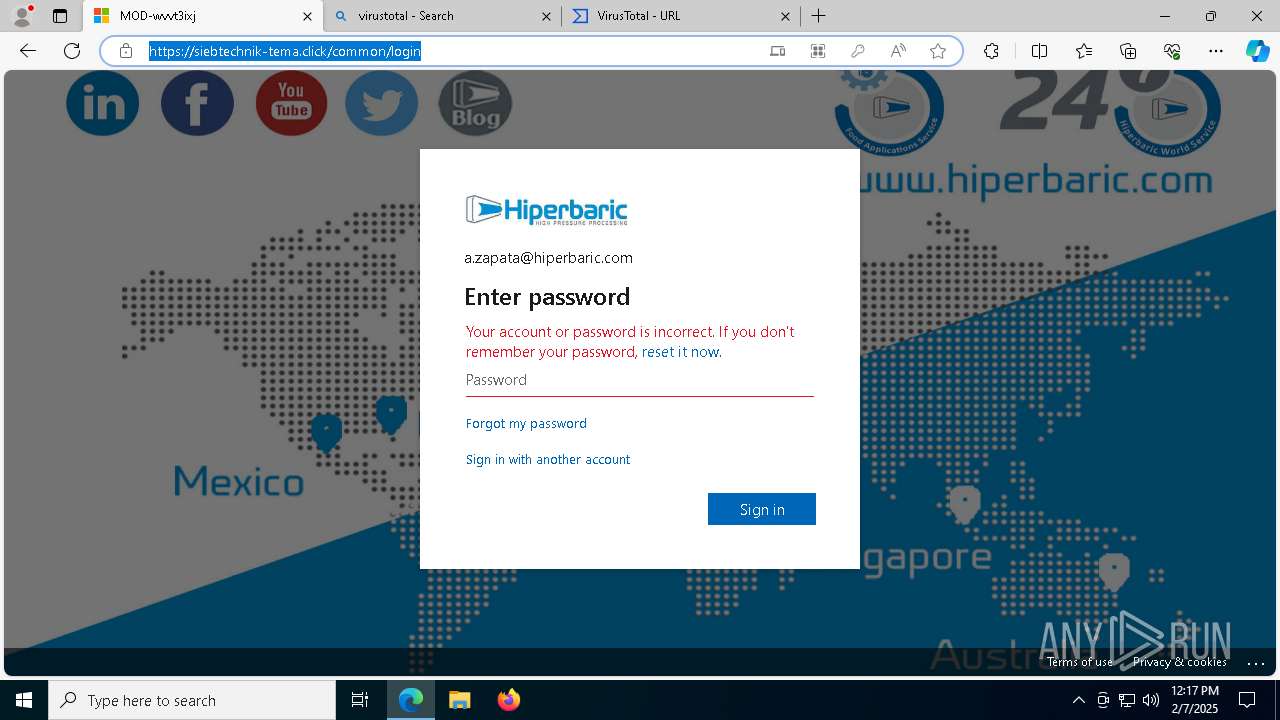
Task: Start Read aloud from address bar
Action: pyautogui.click(x=898, y=51)
